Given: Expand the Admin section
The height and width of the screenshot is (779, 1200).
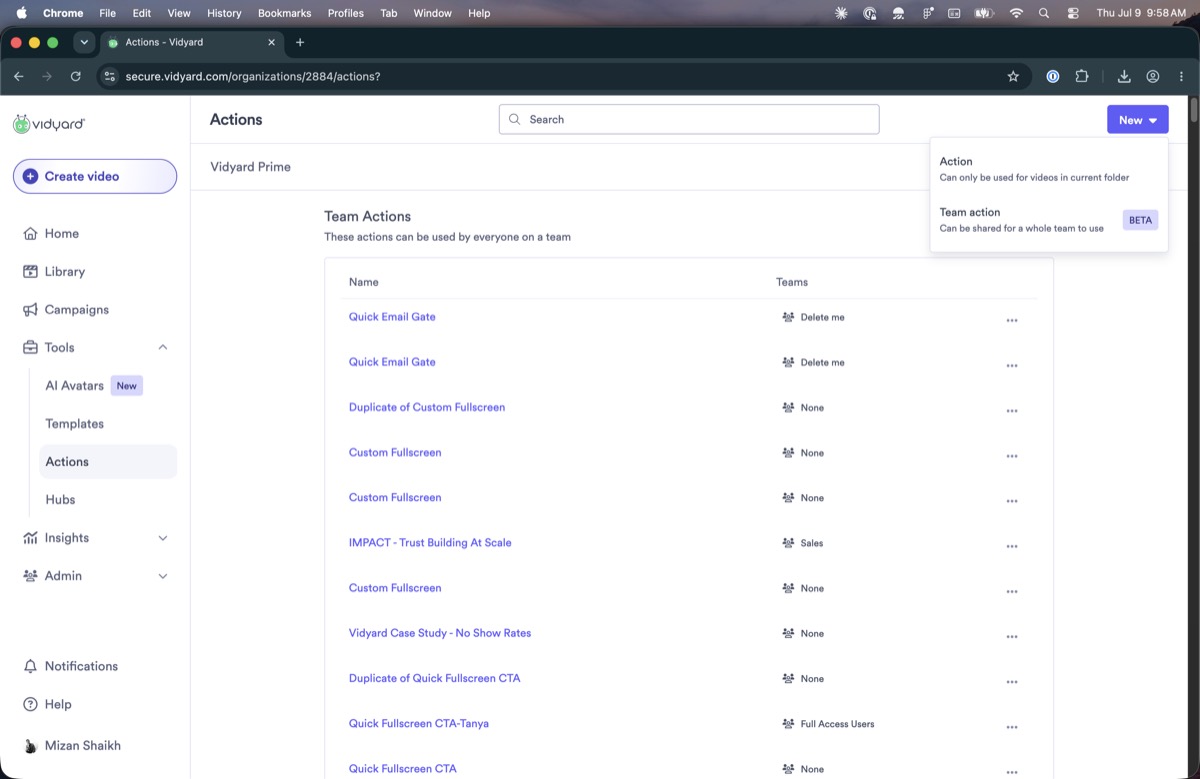Looking at the screenshot, I should coord(163,576).
